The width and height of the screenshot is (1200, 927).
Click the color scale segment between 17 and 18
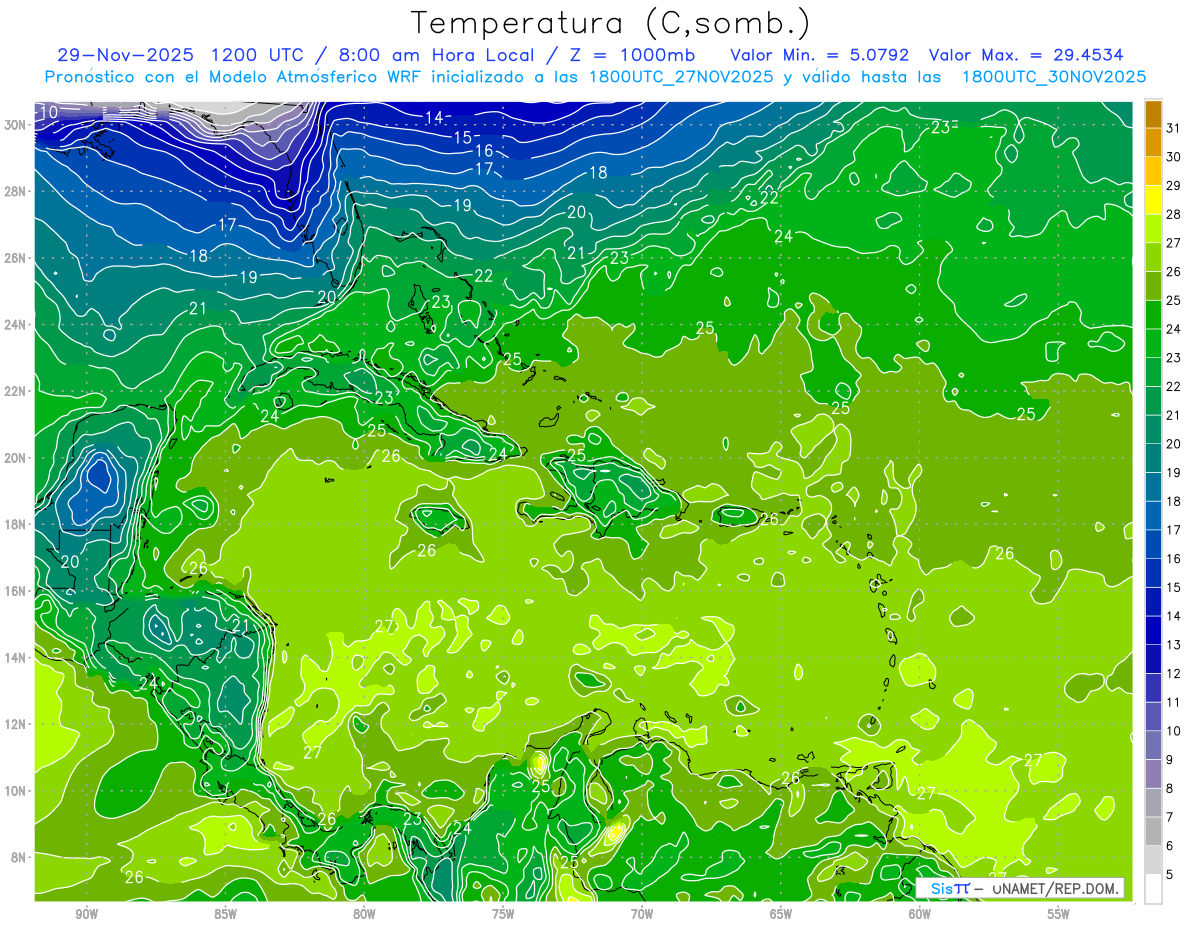click(x=1153, y=516)
